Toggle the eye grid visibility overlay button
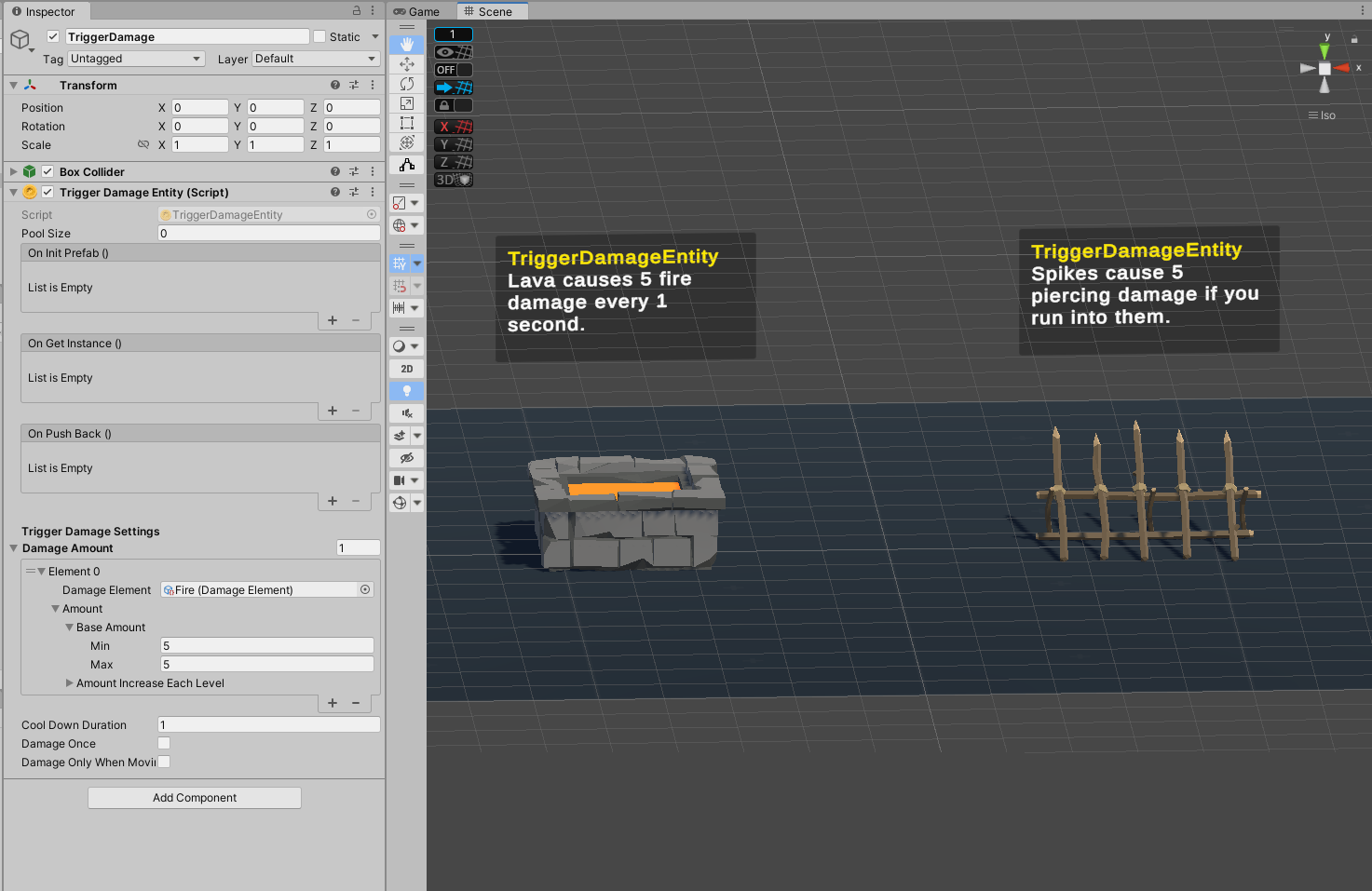The image size is (1372, 891). tap(454, 52)
